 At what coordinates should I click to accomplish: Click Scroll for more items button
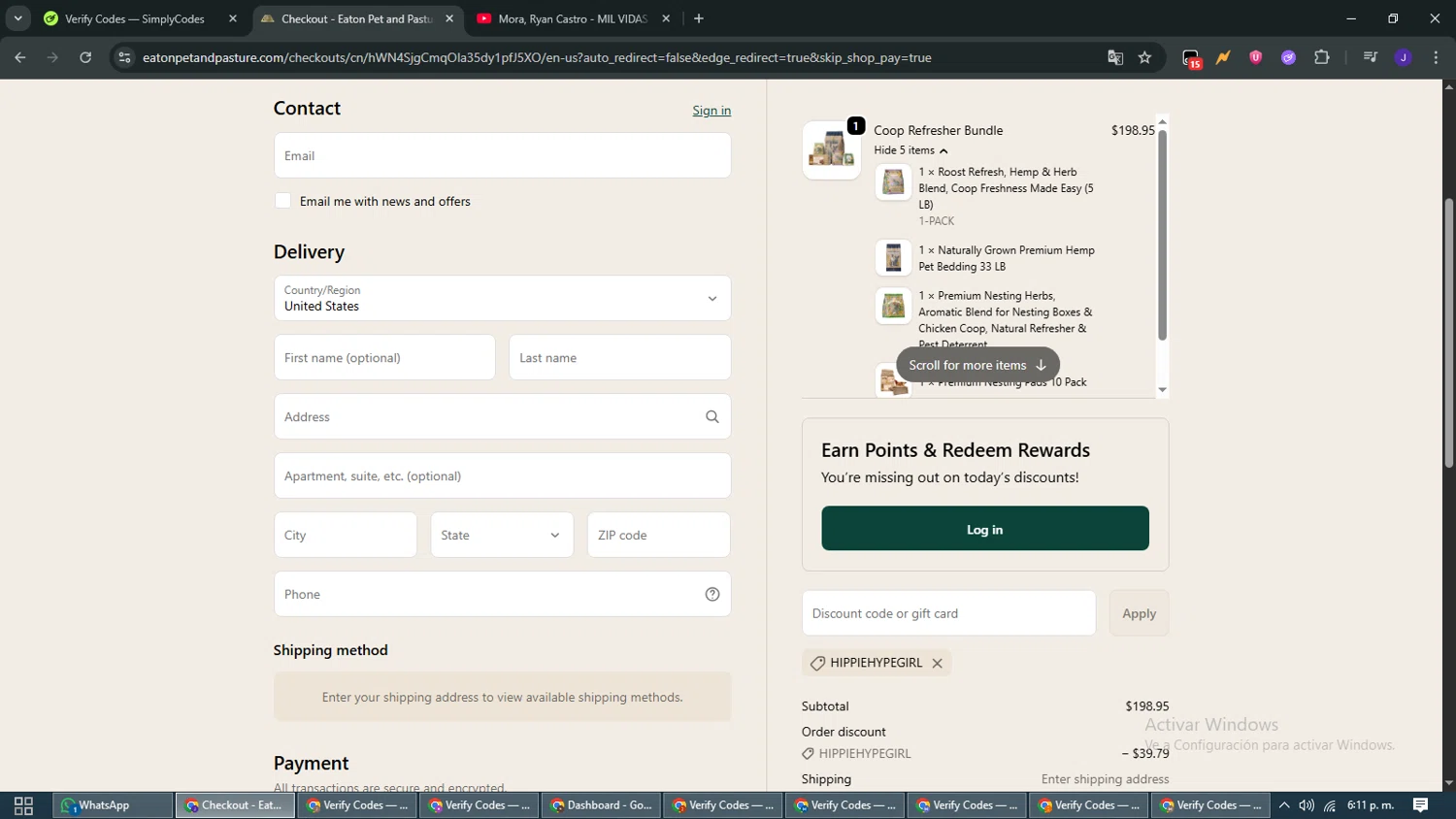coord(977,365)
